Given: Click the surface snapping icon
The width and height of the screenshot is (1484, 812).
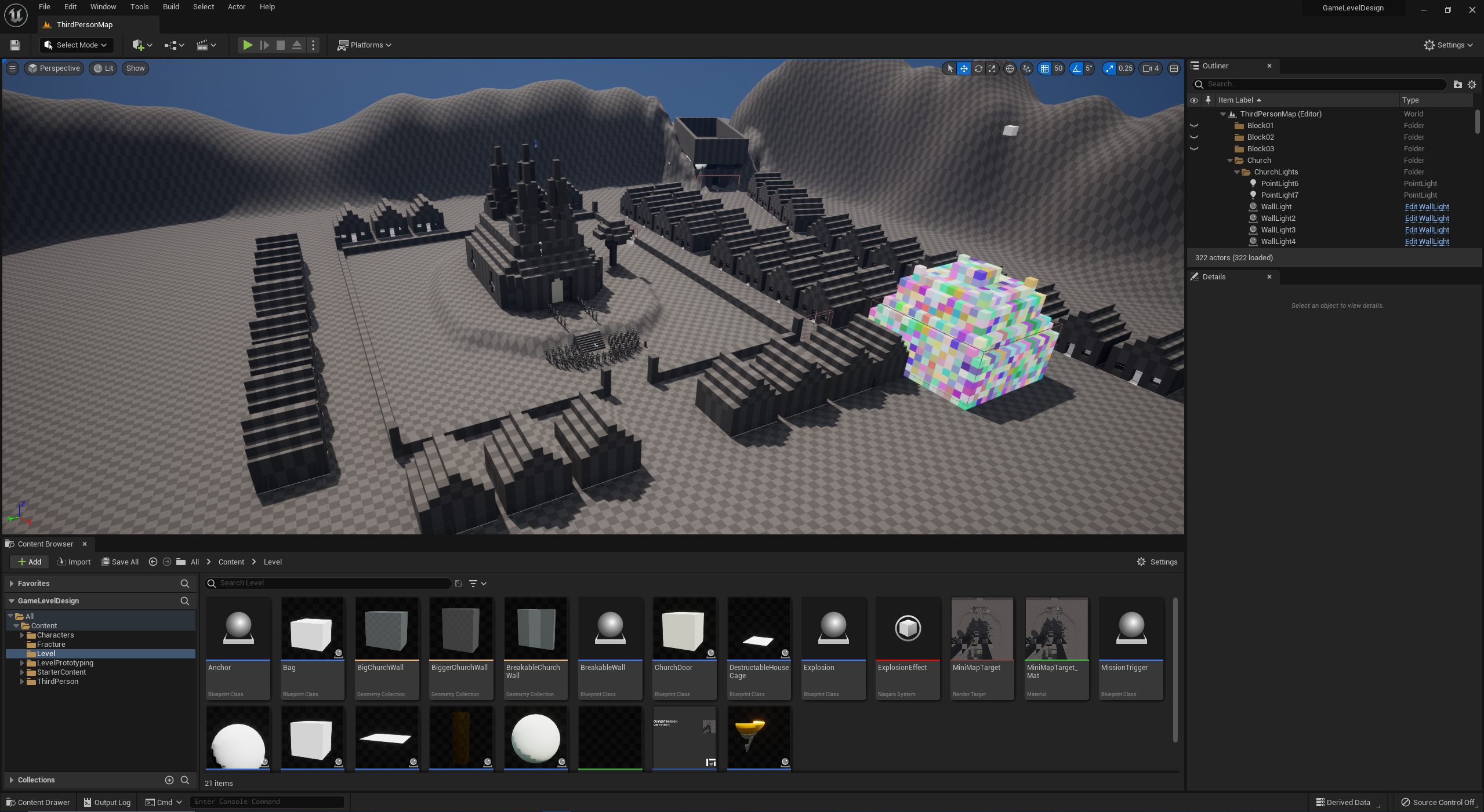Looking at the screenshot, I should tap(1026, 68).
